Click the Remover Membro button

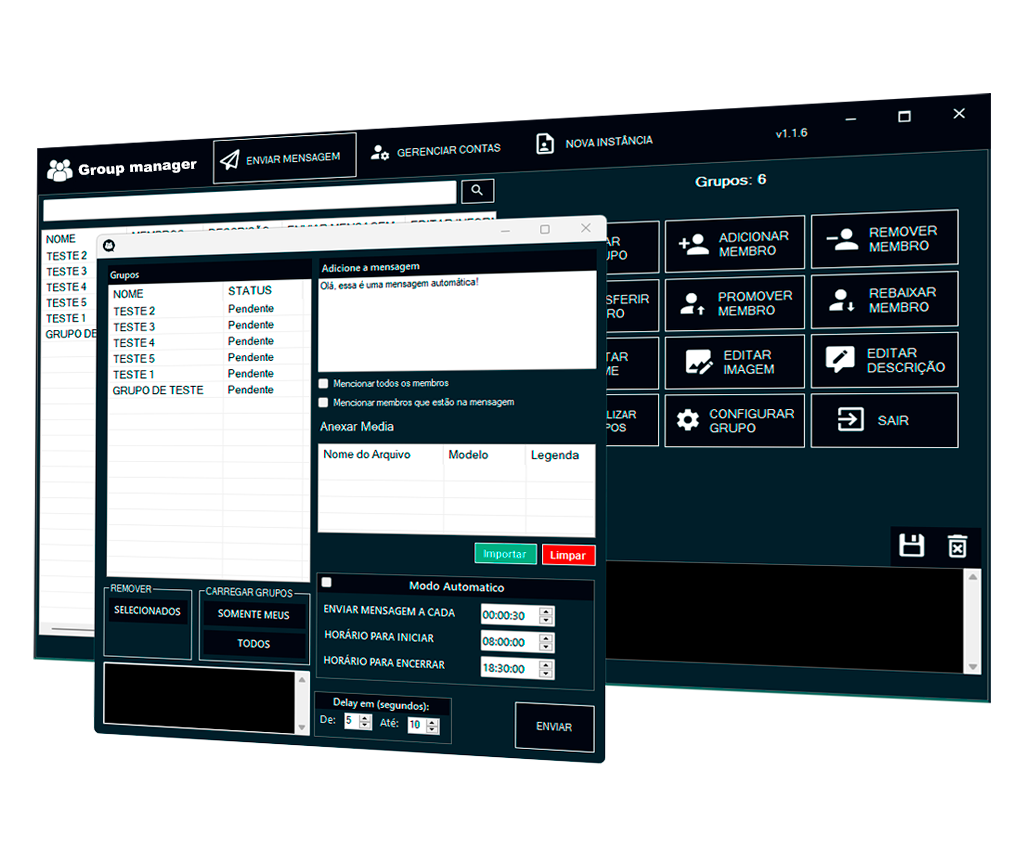[x=884, y=239]
